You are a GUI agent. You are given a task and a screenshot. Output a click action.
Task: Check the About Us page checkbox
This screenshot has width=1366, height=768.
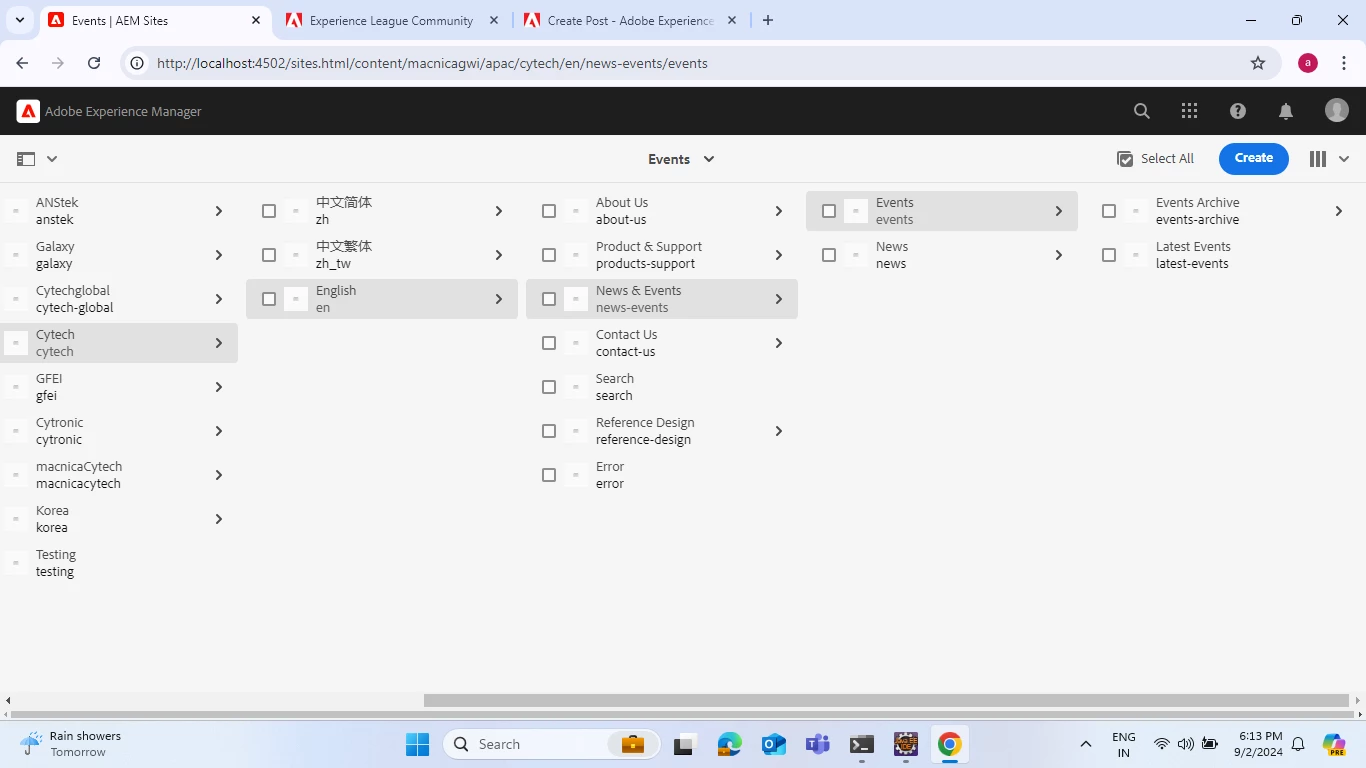coord(549,211)
